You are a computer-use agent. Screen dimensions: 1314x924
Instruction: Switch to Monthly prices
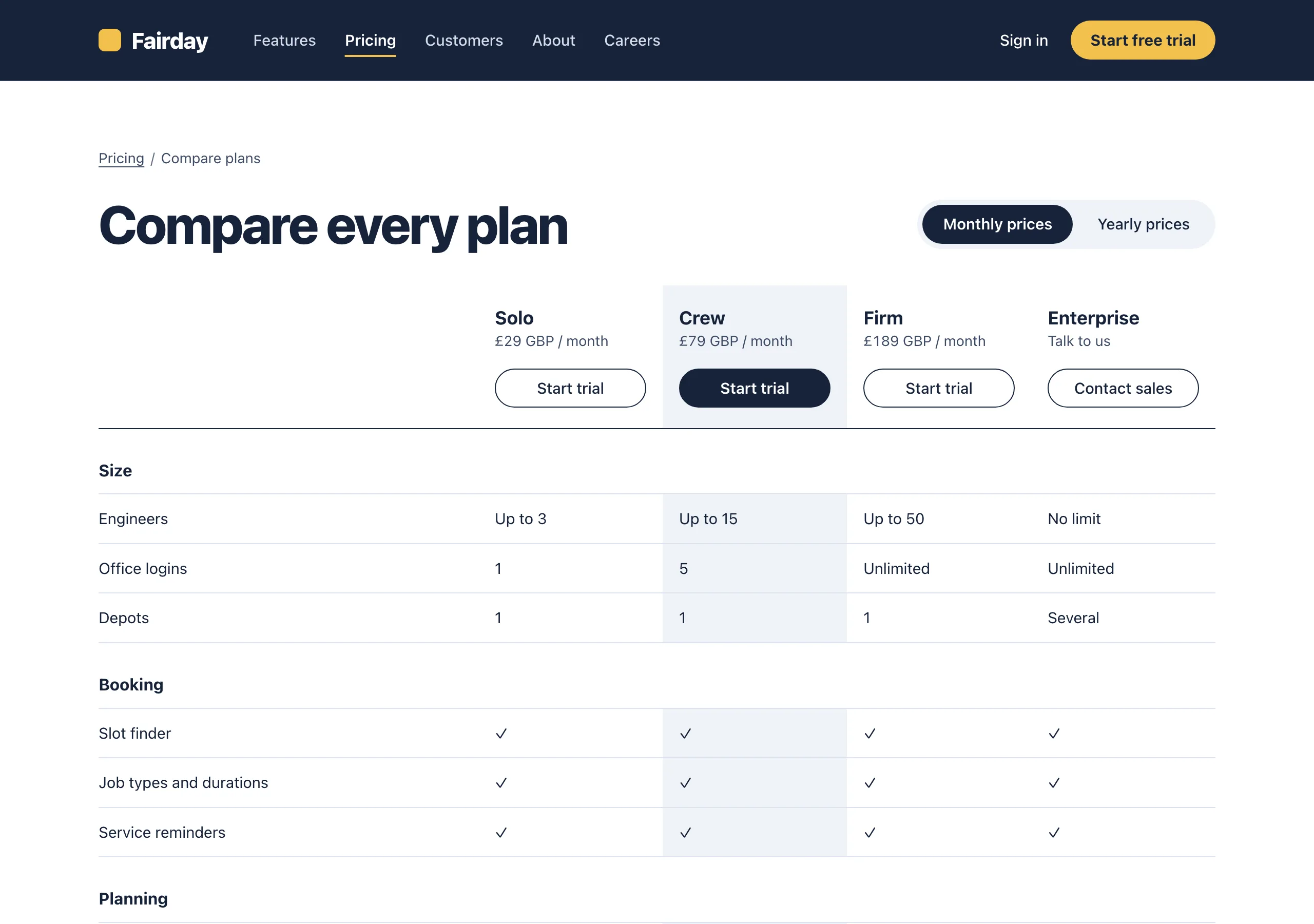tap(997, 224)
